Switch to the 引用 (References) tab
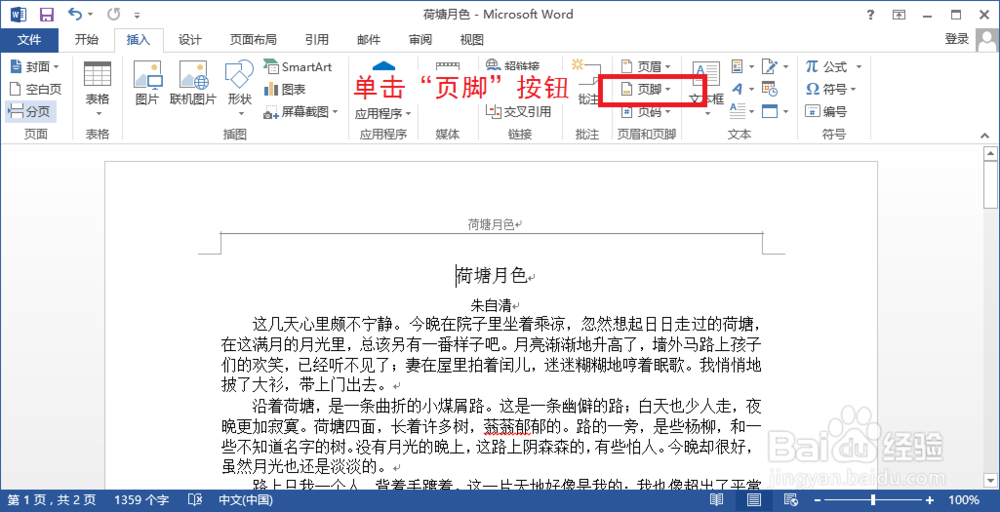This screenshot has width=1000, height=512. (316, 40)
